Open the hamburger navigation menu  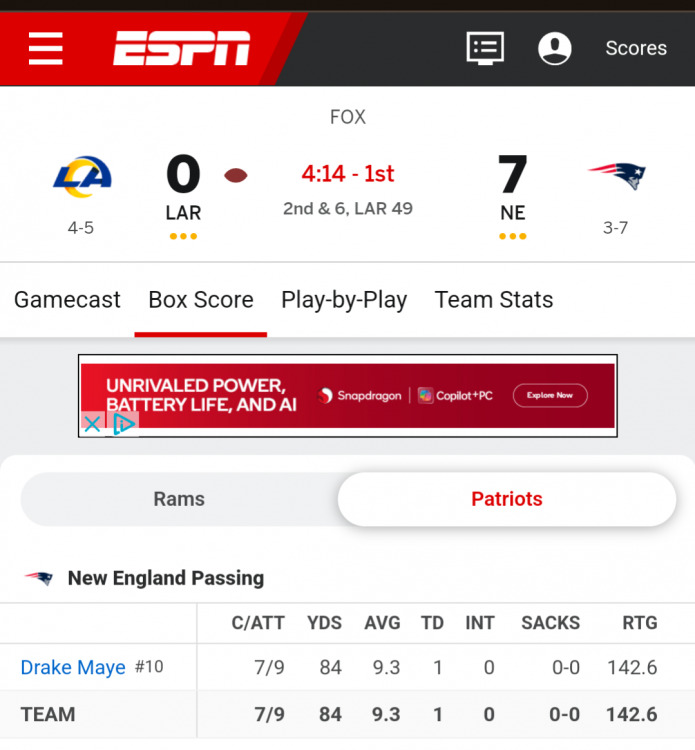pyautogui.click(x=46, y=48)
